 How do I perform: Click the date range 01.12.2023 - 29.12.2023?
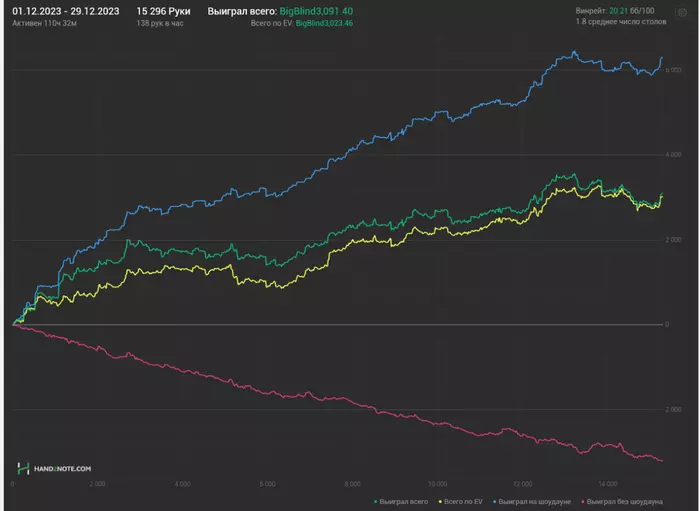tap(66, 11)
